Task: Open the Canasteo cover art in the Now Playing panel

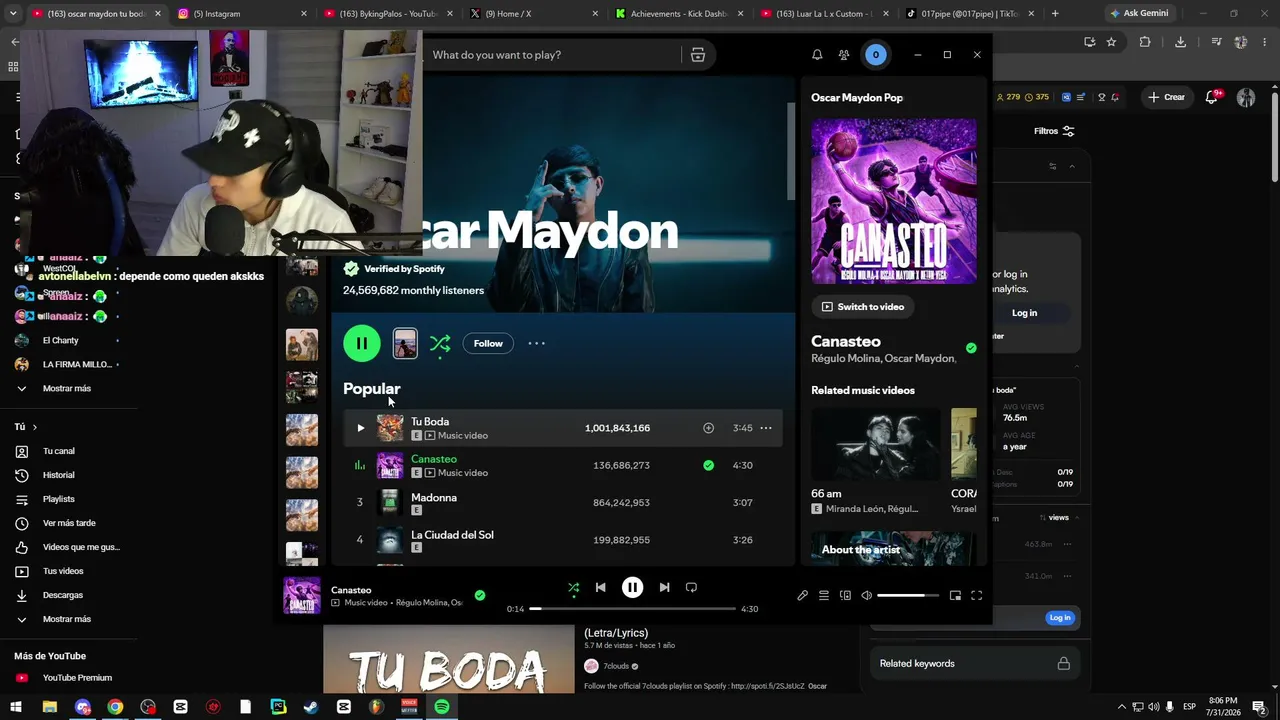Action: pyautogui.click(x=894, y=201)
